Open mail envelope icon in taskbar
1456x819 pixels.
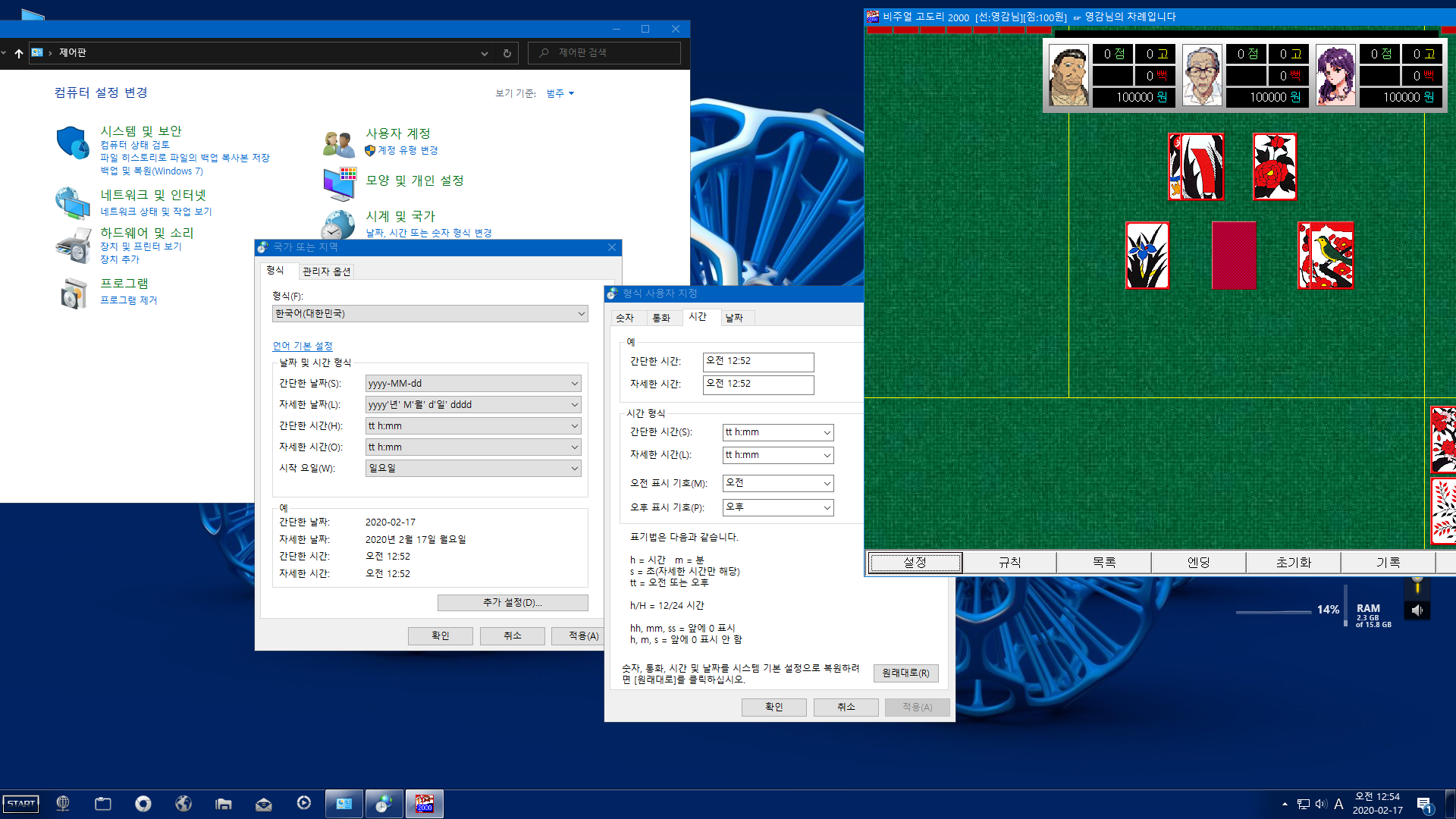(x=264, y=804)
